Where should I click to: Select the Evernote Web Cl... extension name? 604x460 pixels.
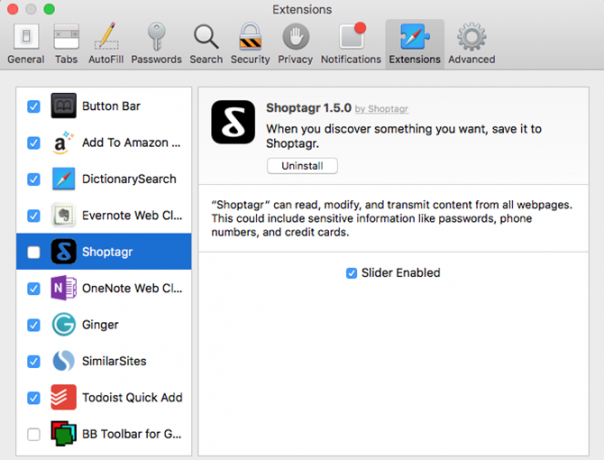pos(132,215)
